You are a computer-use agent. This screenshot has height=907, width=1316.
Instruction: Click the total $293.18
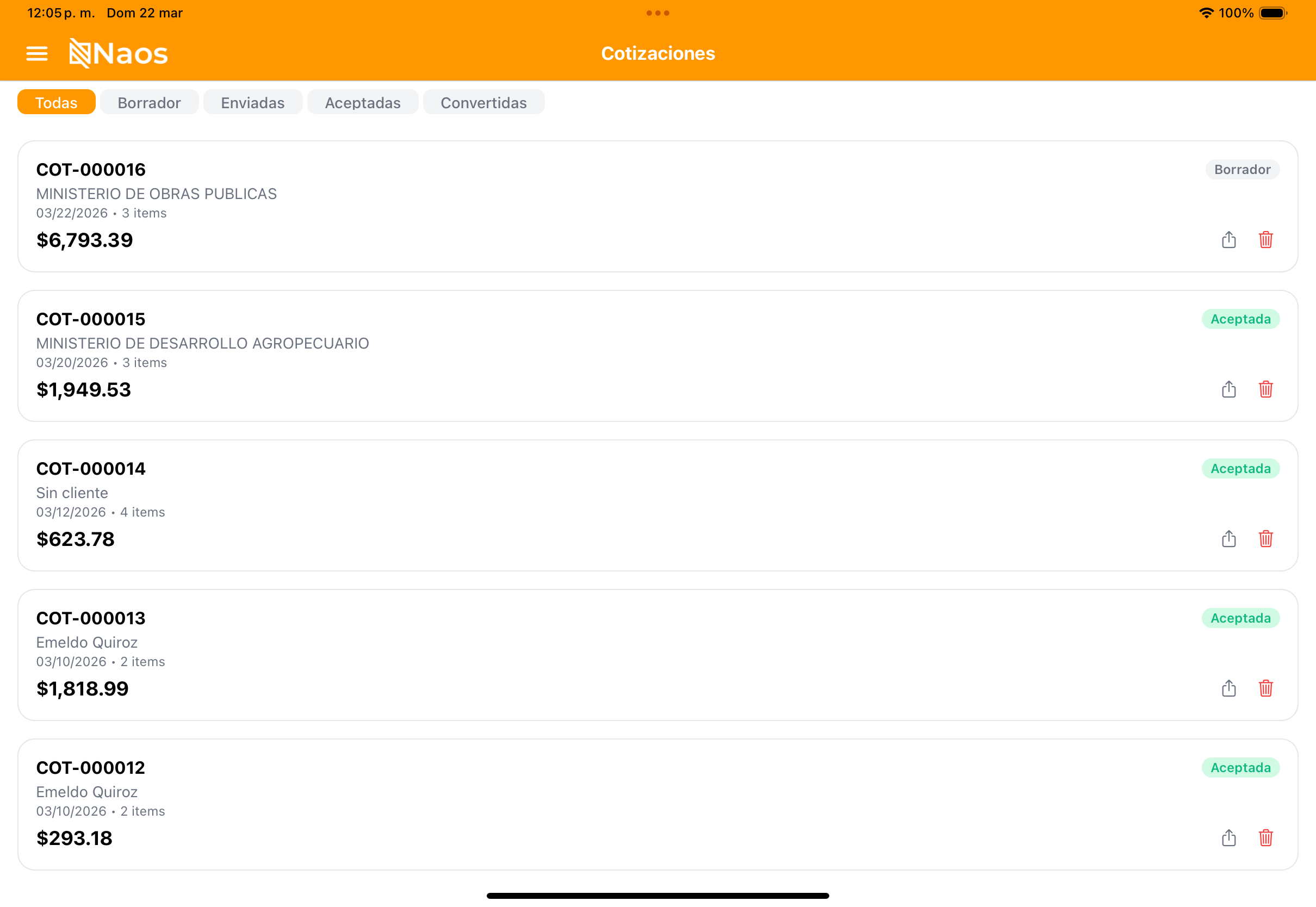coord(75,837)
